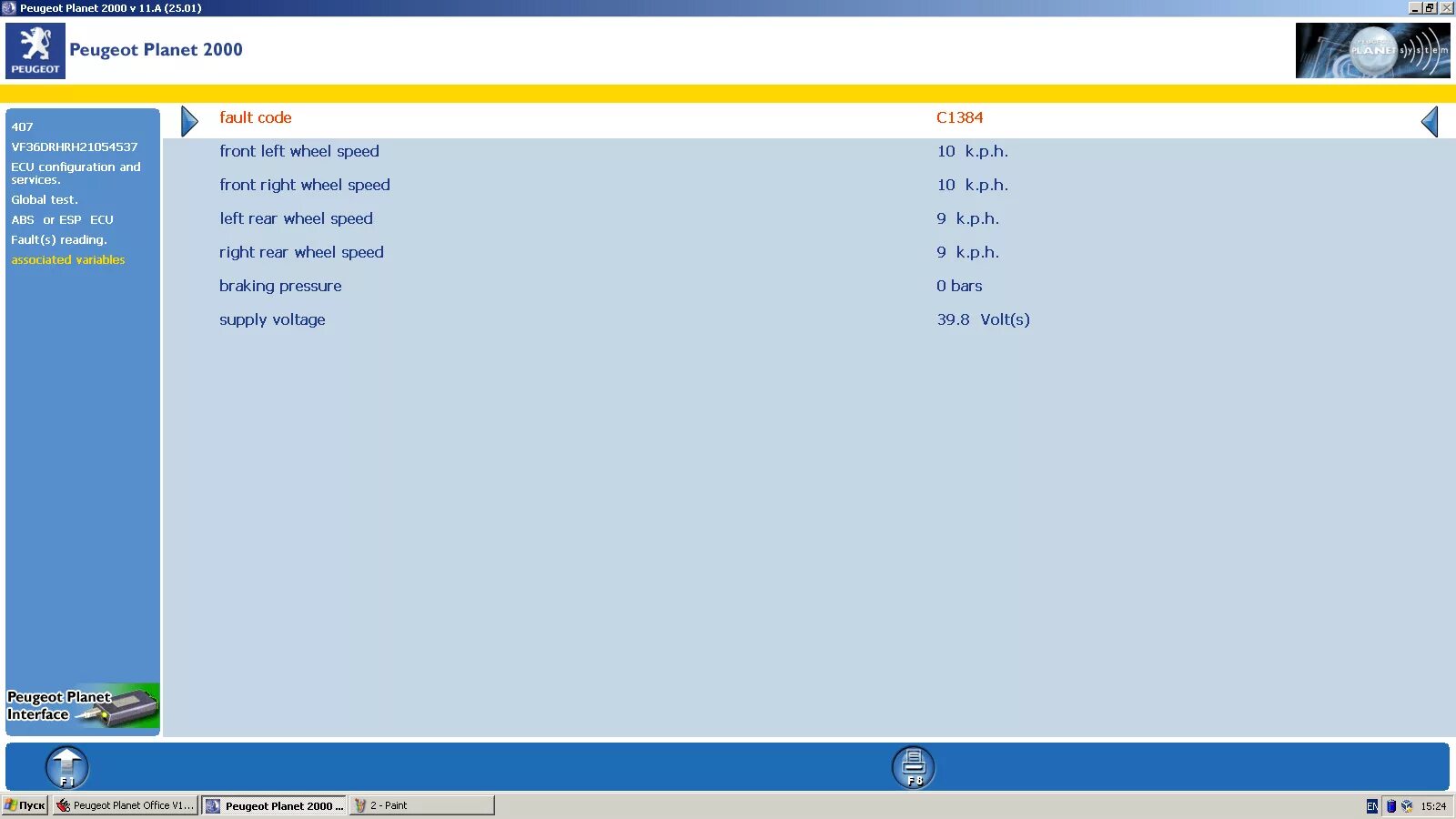
Task: Click the 0 bars value
Action: pyautogui.click(x=959, y=286)
